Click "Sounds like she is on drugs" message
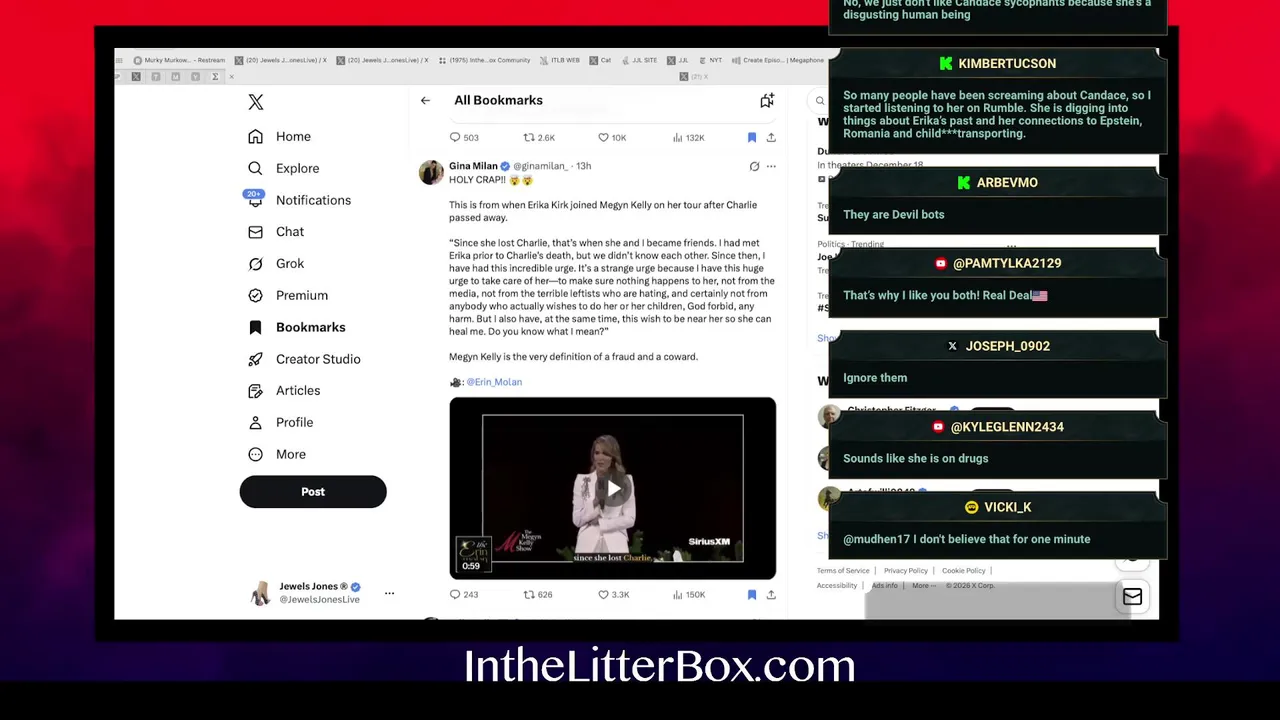1280x720 pixels. [915, 458]
